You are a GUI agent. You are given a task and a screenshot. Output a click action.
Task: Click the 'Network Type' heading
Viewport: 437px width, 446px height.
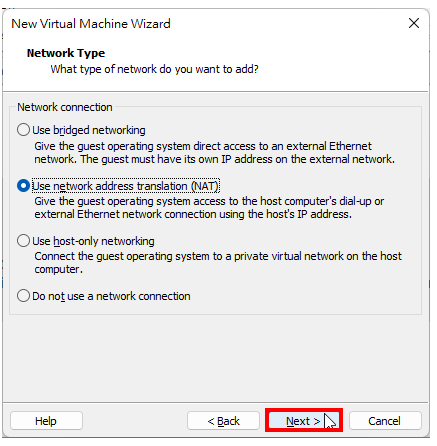click(66, 53)
